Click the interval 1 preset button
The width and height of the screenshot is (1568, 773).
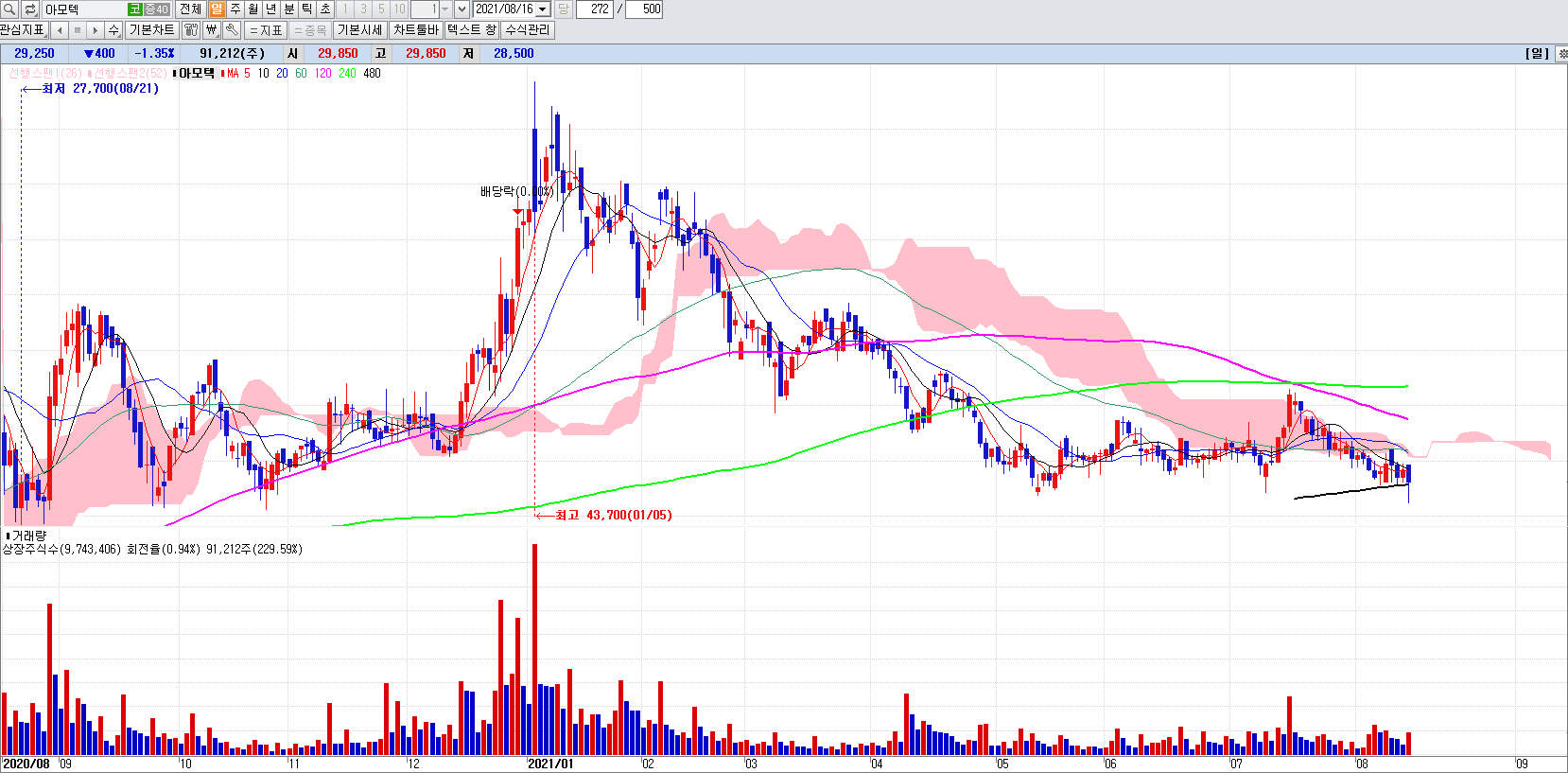tap(345, 9)
